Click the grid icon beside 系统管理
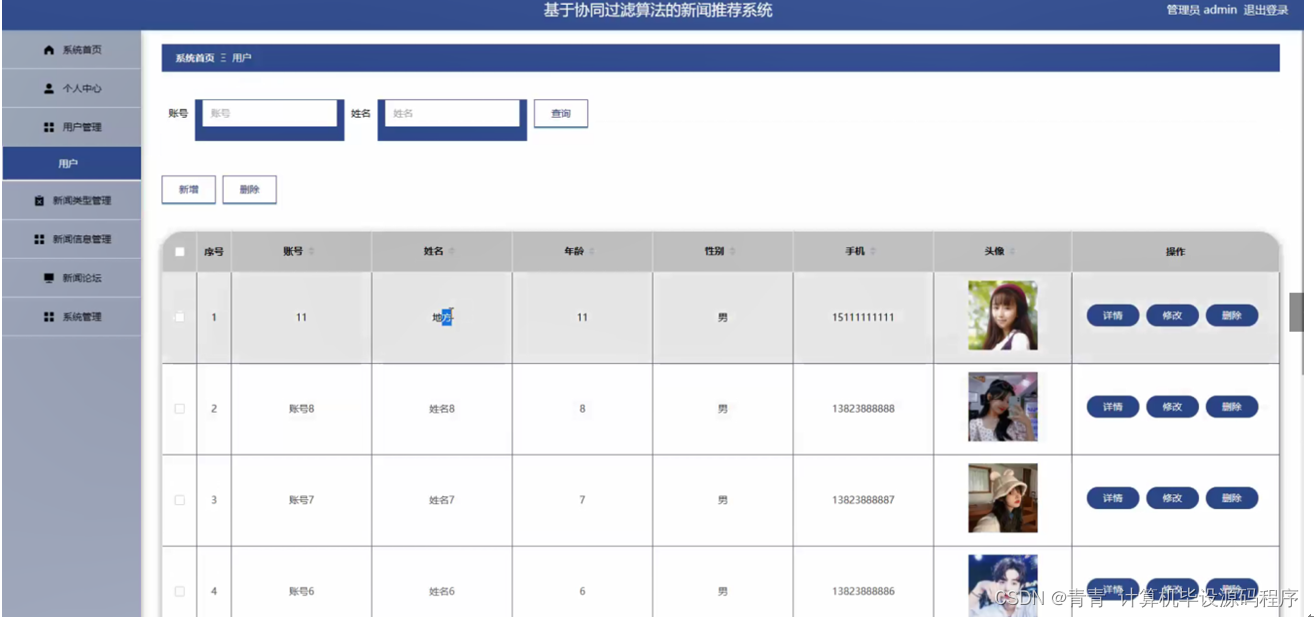Screen dimensions: 1314x617 coord(49,317)
